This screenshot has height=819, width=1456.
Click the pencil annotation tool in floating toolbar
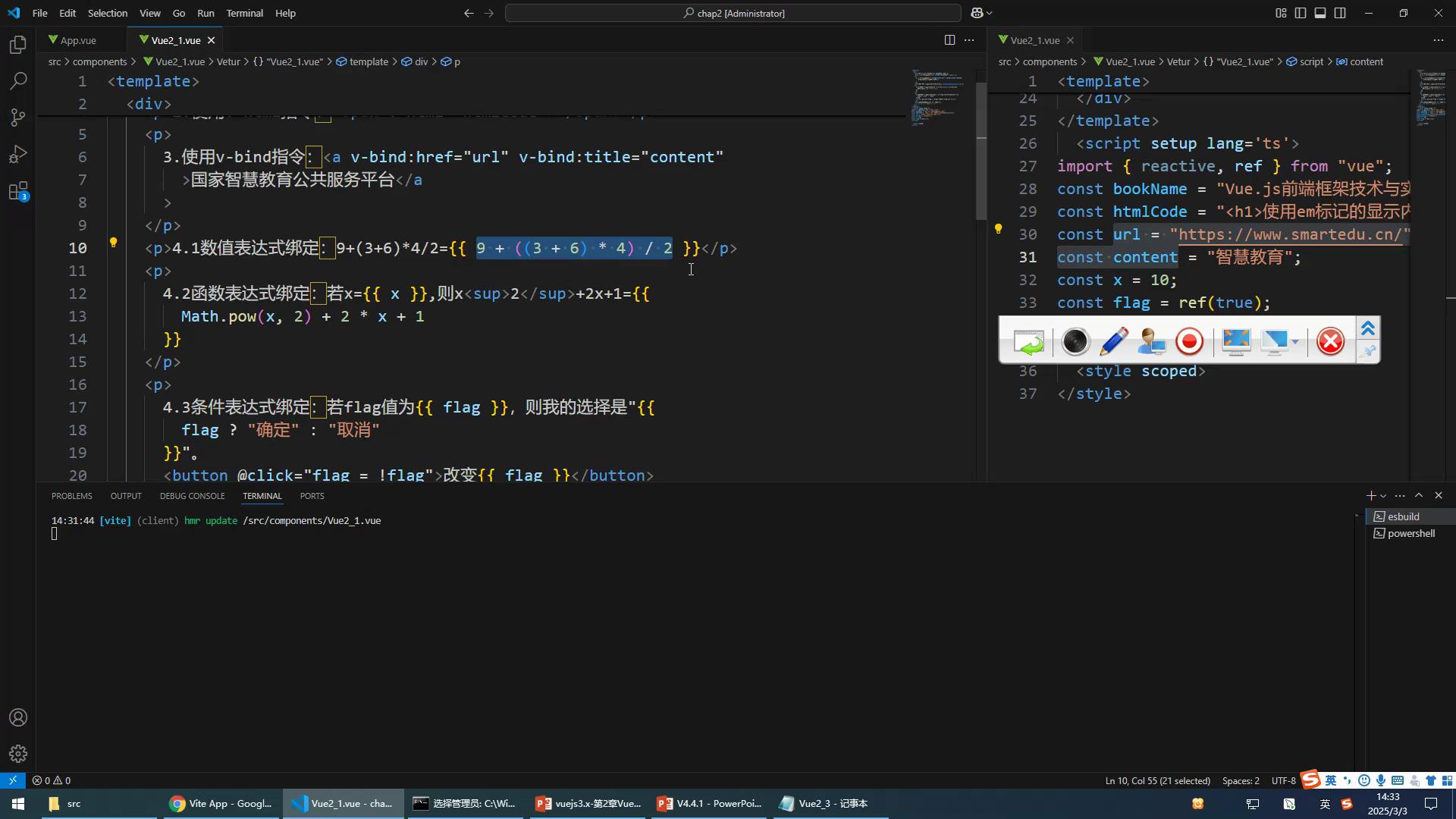point(1113,342)
